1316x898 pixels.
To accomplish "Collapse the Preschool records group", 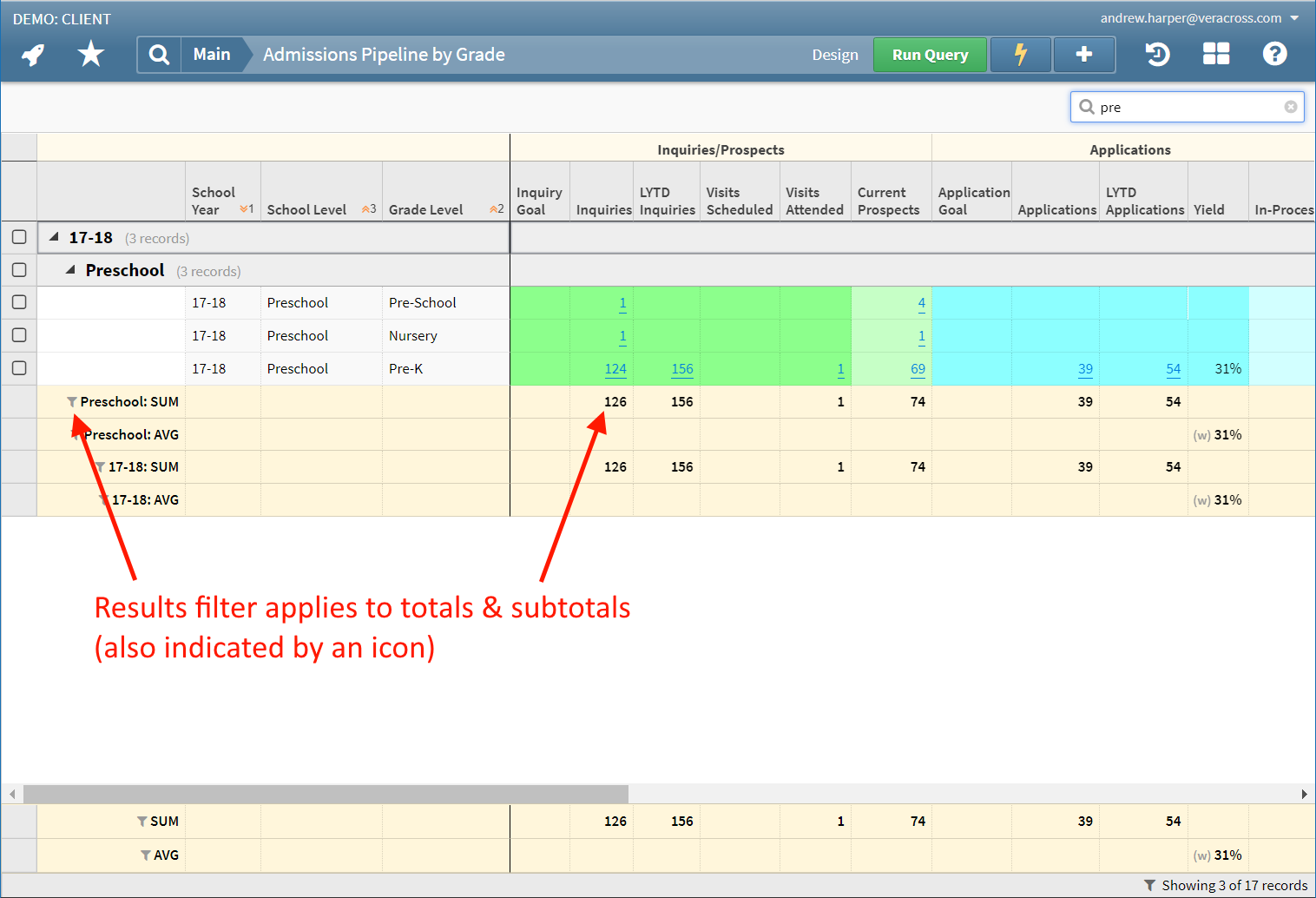I will tap(71, 269).
